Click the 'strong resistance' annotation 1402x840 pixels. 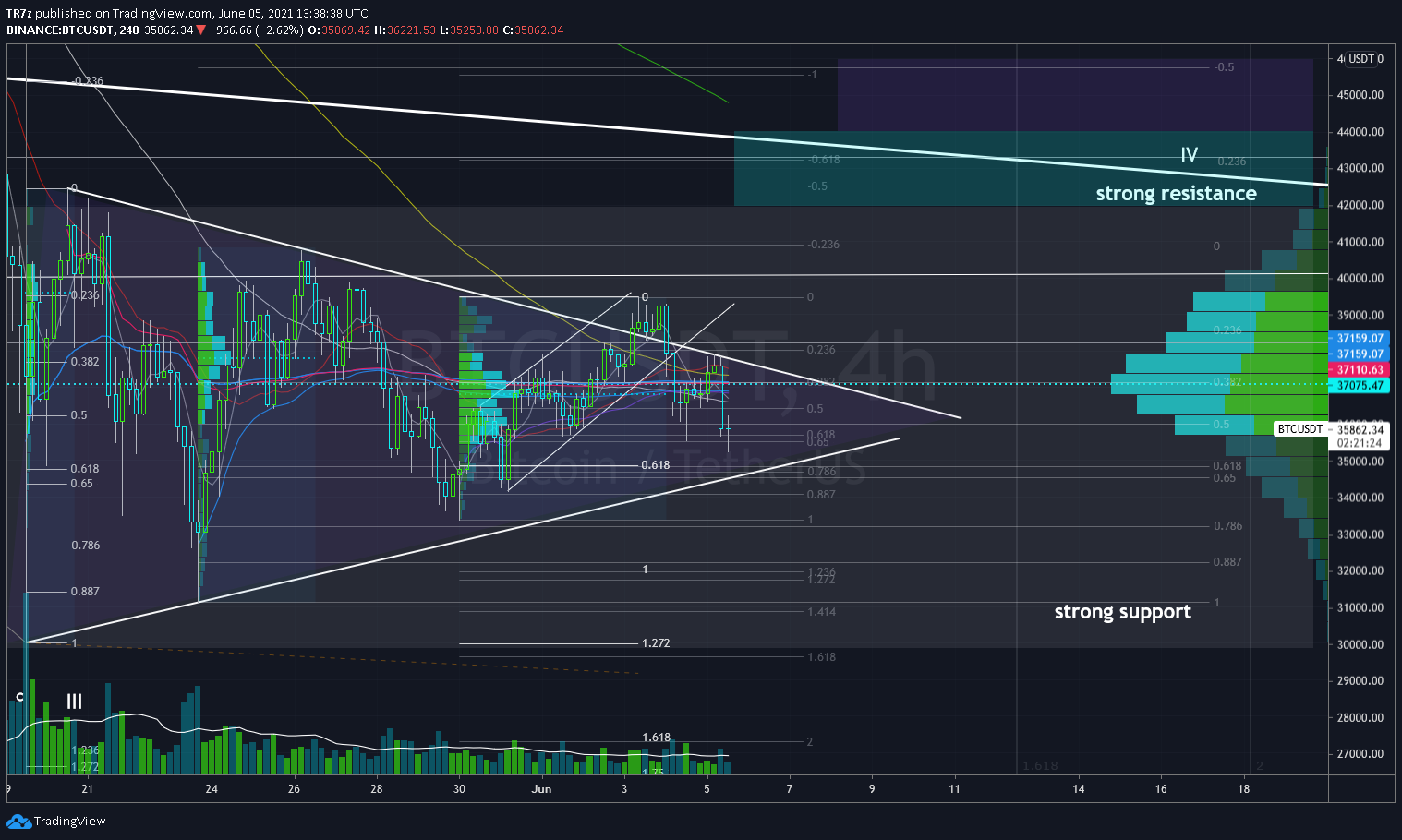1176,193
